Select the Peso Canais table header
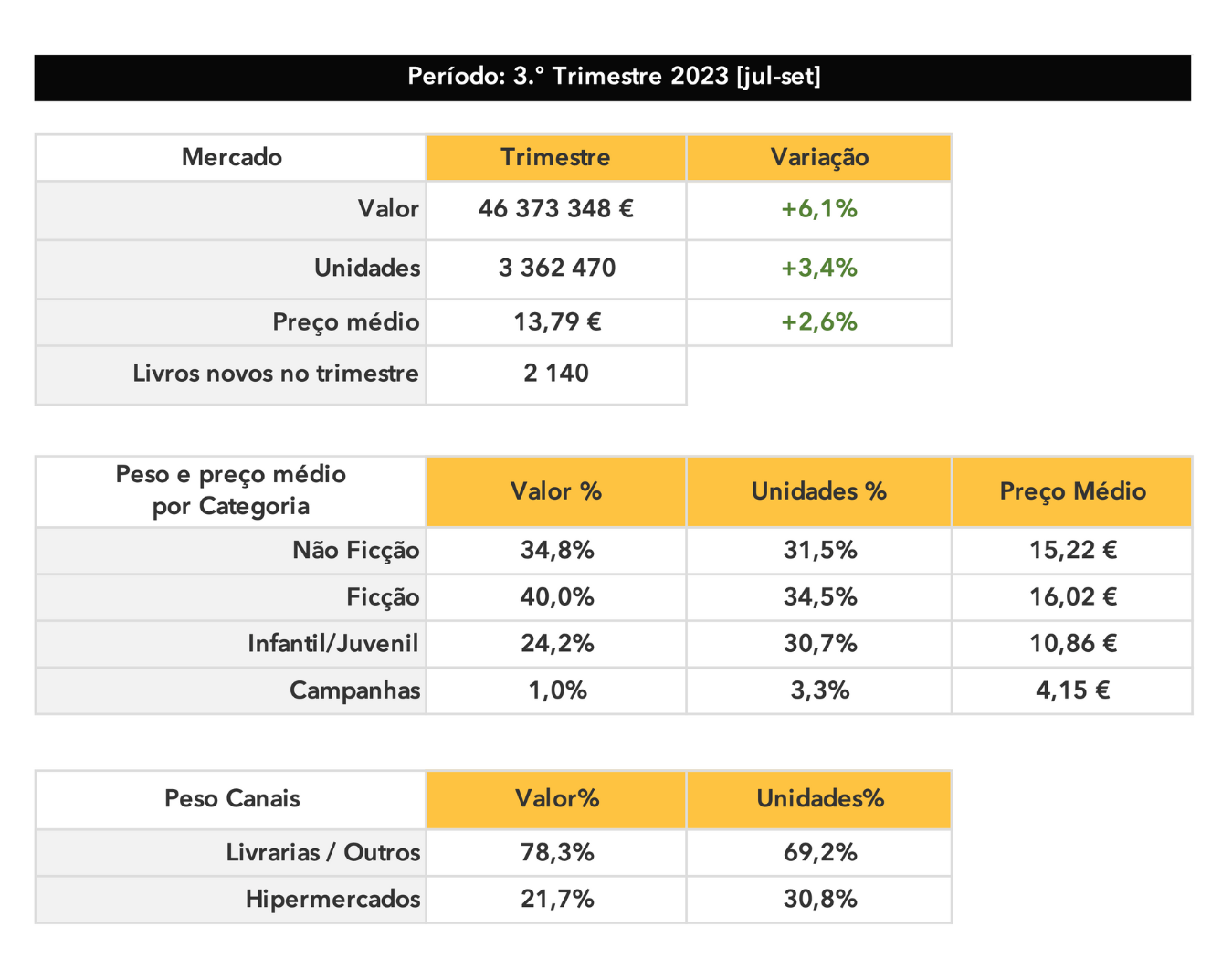 [231, 799]
